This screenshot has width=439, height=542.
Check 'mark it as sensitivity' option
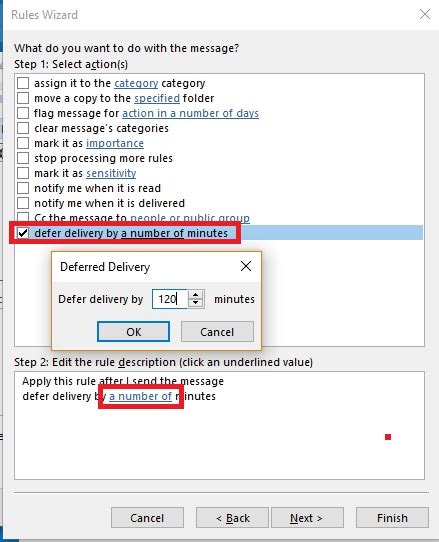(23, 173)
